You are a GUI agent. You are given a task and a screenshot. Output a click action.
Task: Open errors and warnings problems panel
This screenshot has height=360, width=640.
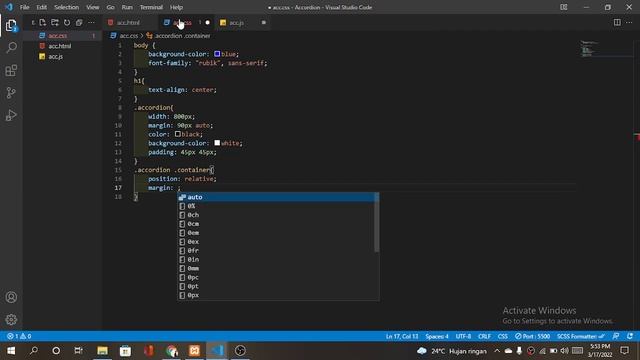coord(19,336)
